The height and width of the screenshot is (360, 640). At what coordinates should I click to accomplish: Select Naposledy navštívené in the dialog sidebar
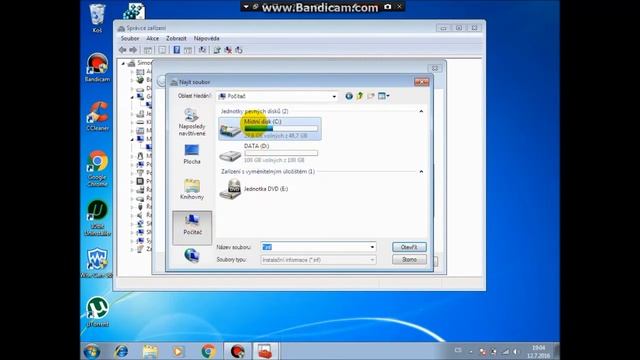192,122
